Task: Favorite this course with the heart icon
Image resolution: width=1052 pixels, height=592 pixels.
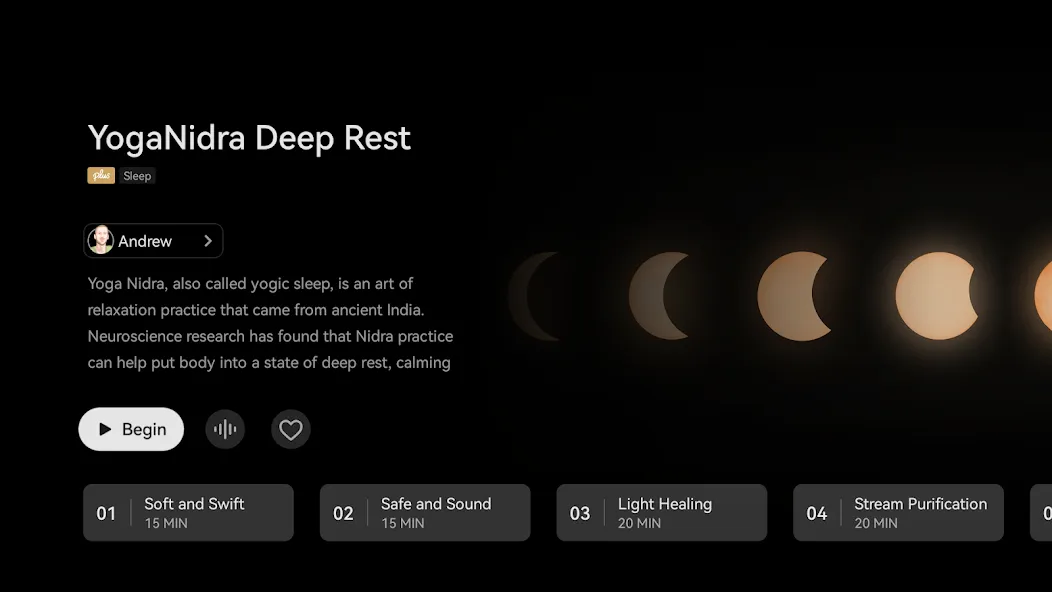Action: (291, 429)
